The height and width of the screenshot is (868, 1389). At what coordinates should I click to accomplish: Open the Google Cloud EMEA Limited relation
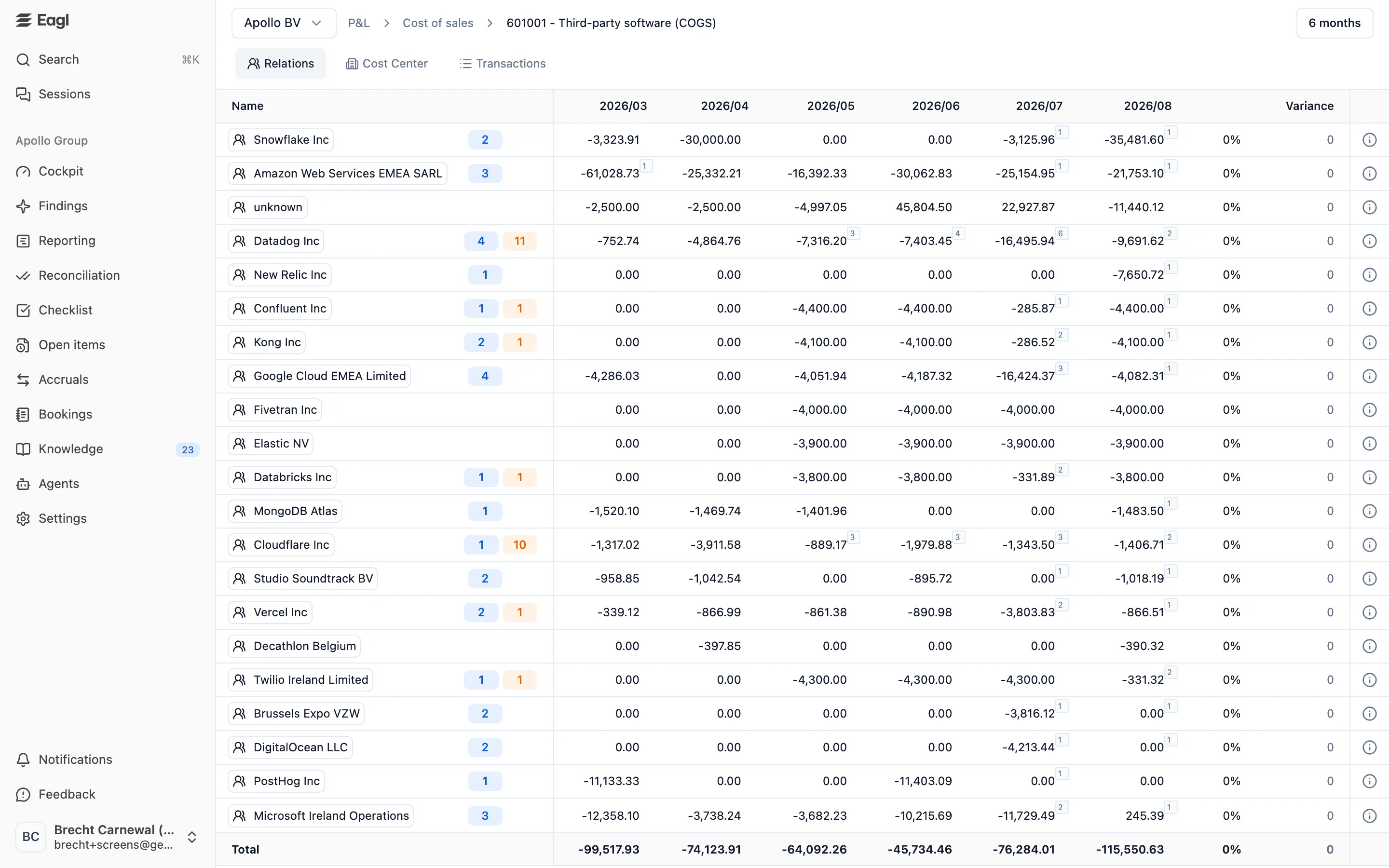tap(319, 376)
